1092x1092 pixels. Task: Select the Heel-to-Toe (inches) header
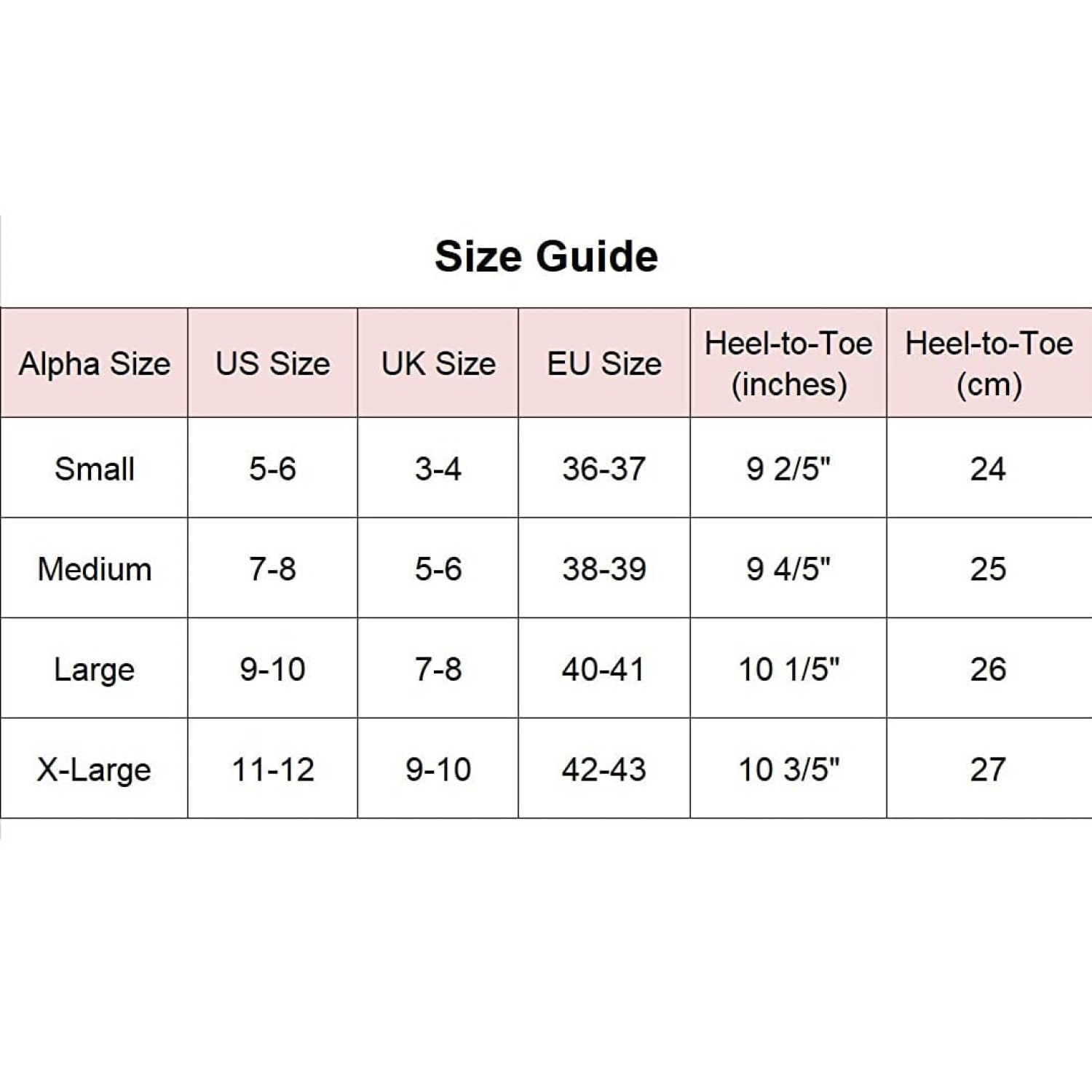point(788,363)
